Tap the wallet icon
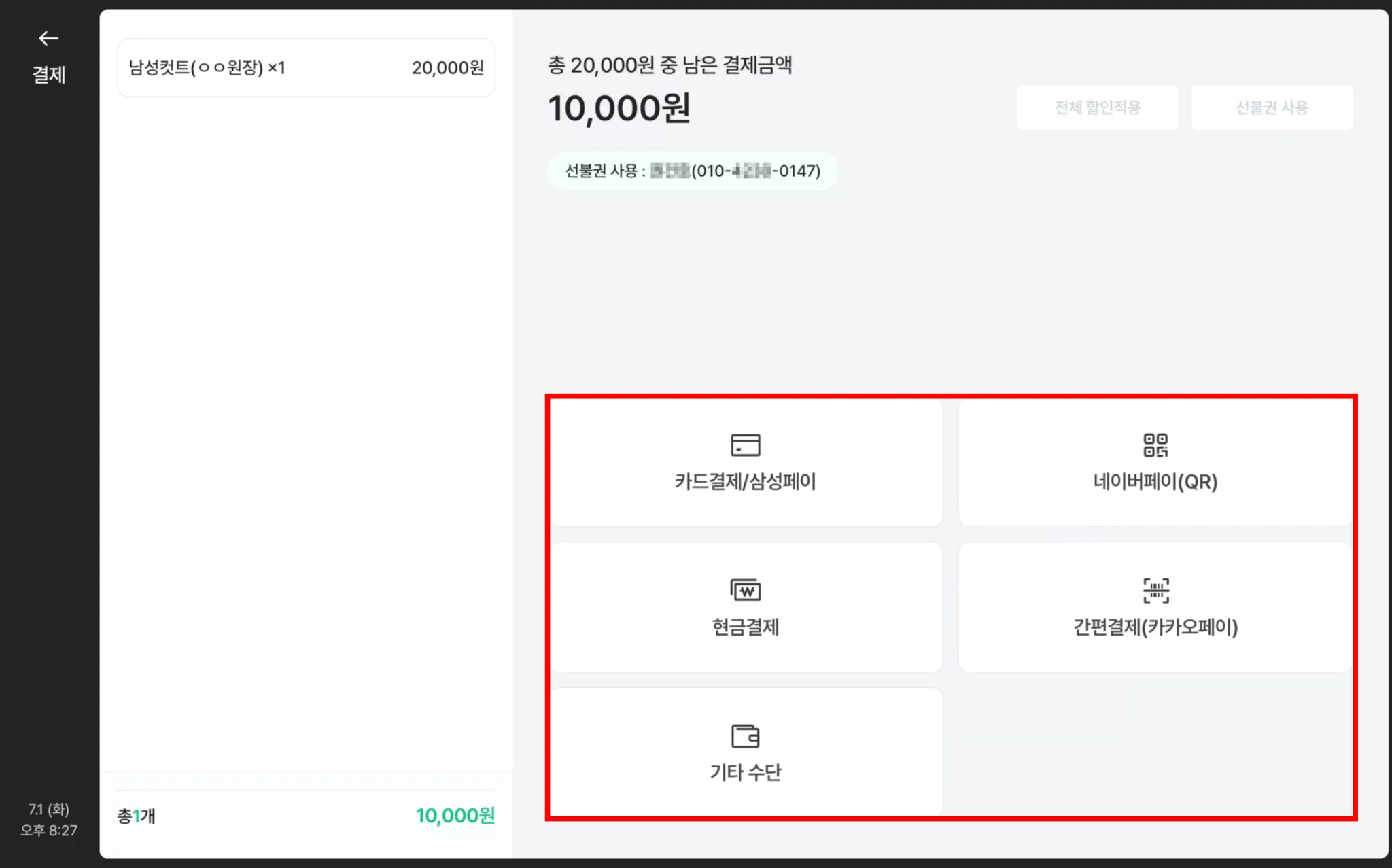This screenshot has height=868, width=1392. tap(745, 735)
